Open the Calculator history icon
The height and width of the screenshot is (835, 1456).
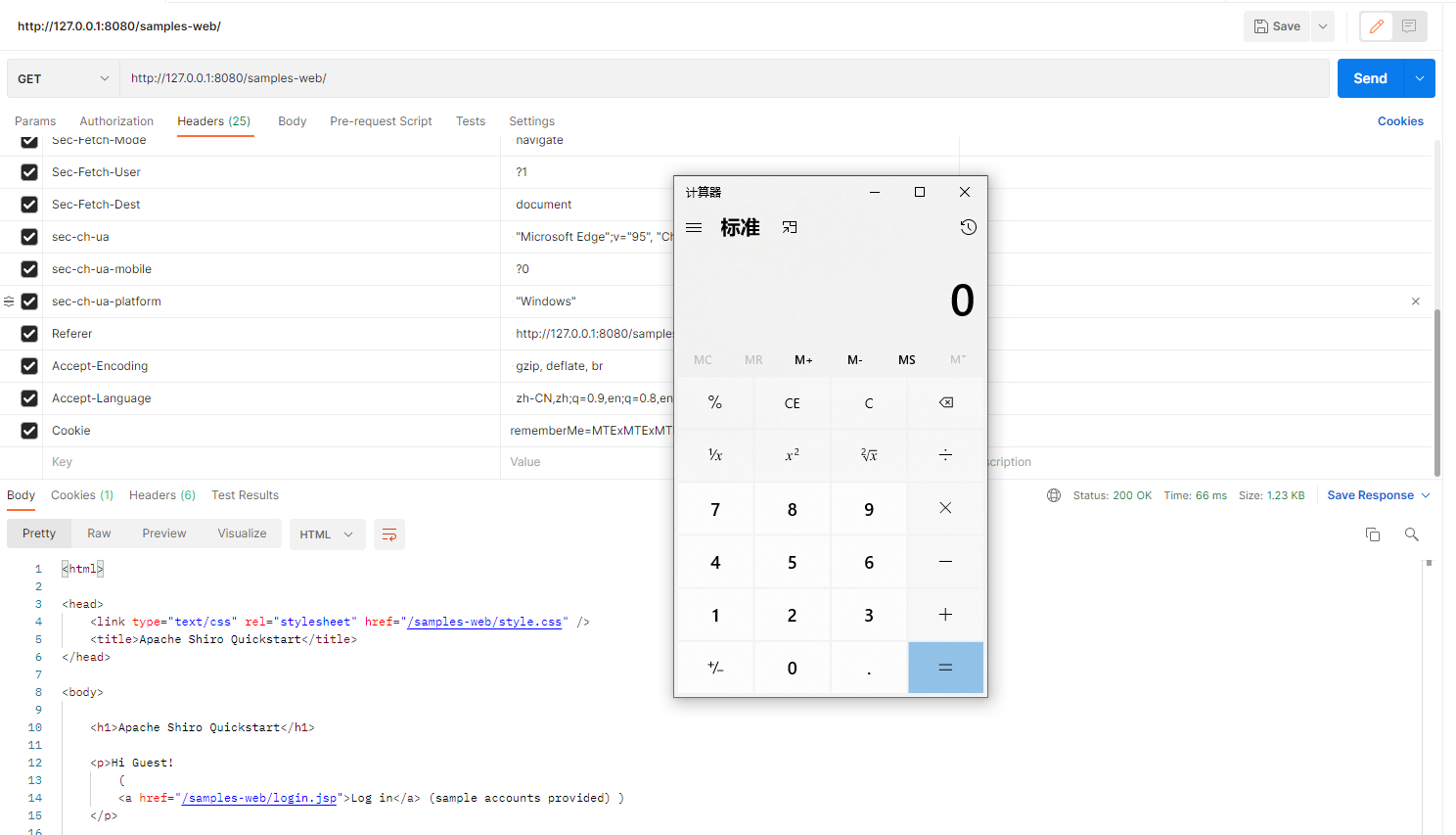968,227
